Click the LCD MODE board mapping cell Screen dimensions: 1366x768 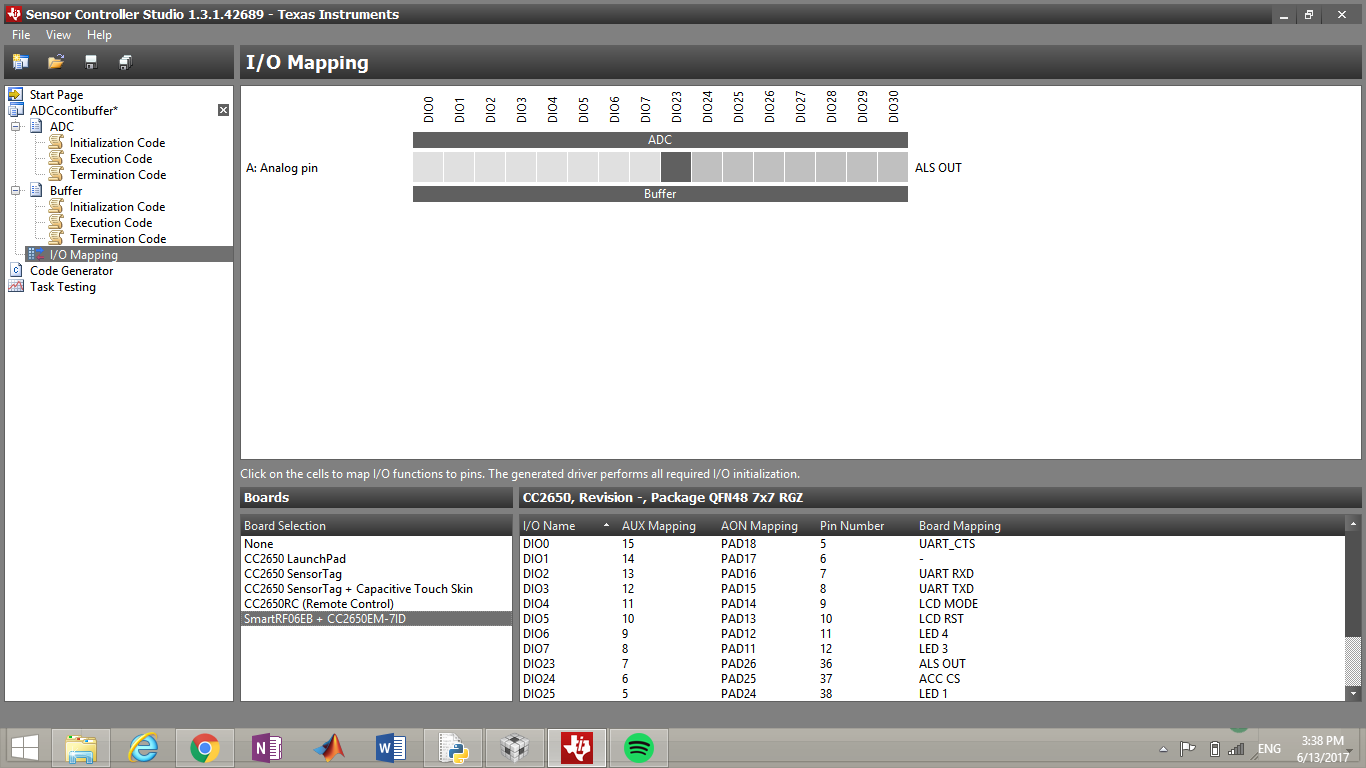pyautogui.click(x=948, y=604)
